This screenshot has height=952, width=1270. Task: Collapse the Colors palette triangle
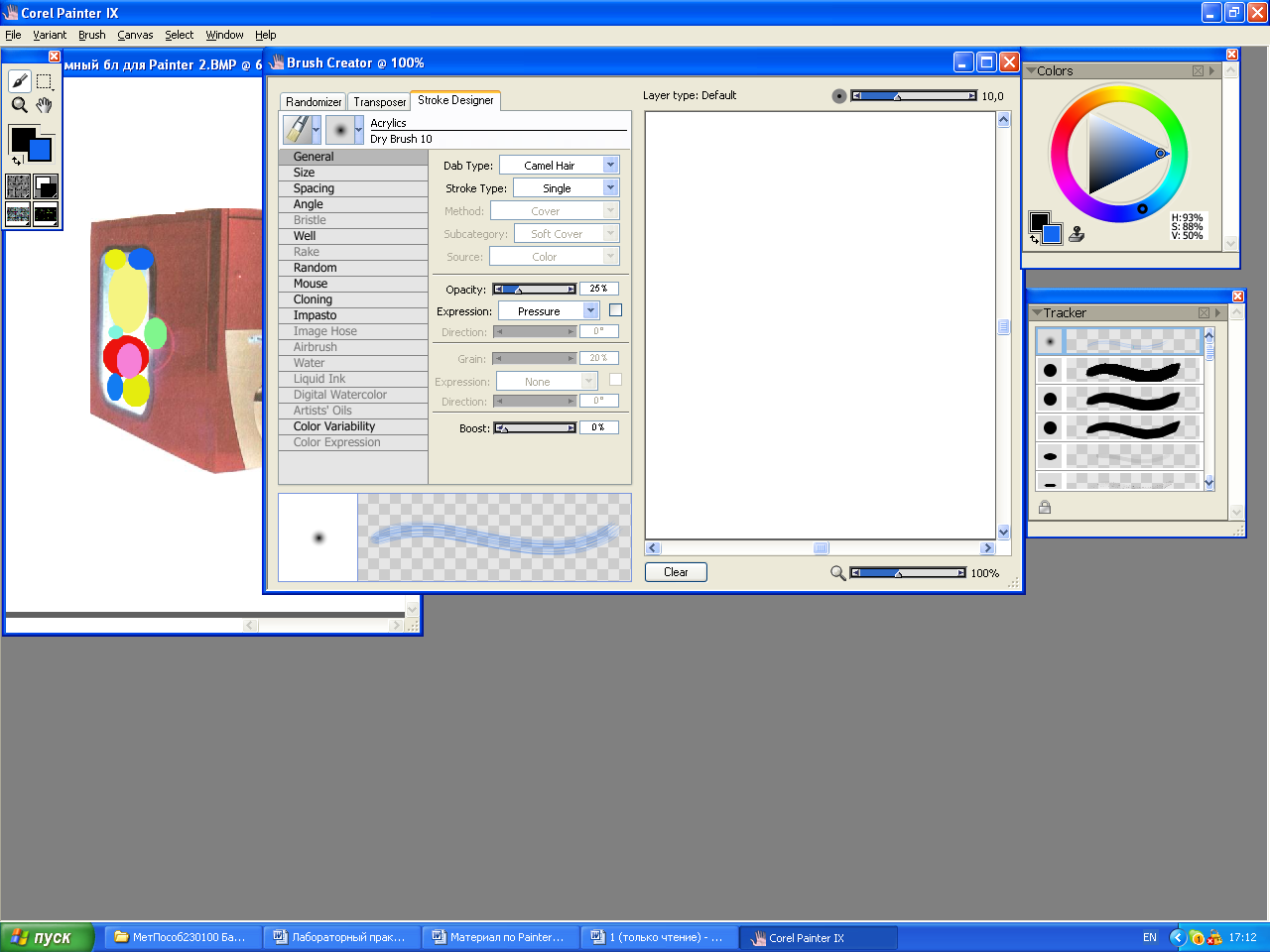(x=1031, y=71)
